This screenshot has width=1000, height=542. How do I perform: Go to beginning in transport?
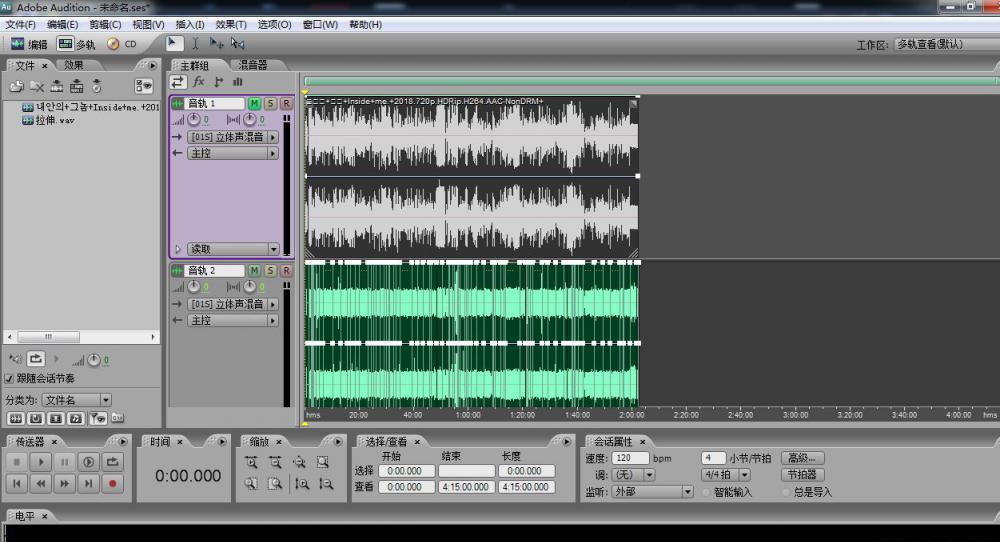click(x=17, y=483)
